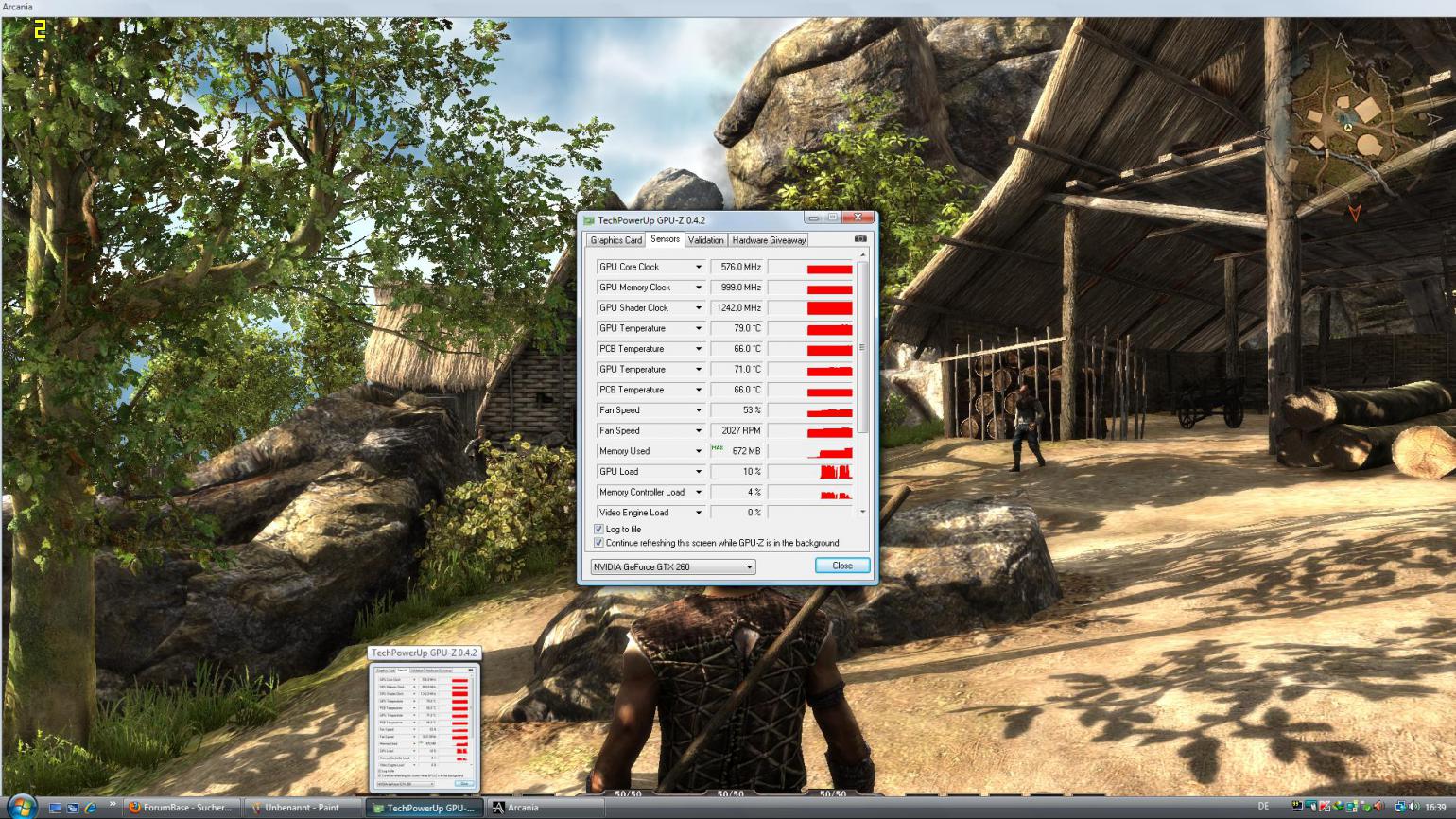Click the yellow-number monitor tray icon
Viewport: 1456px width, 819px height.
point(1298,806)
